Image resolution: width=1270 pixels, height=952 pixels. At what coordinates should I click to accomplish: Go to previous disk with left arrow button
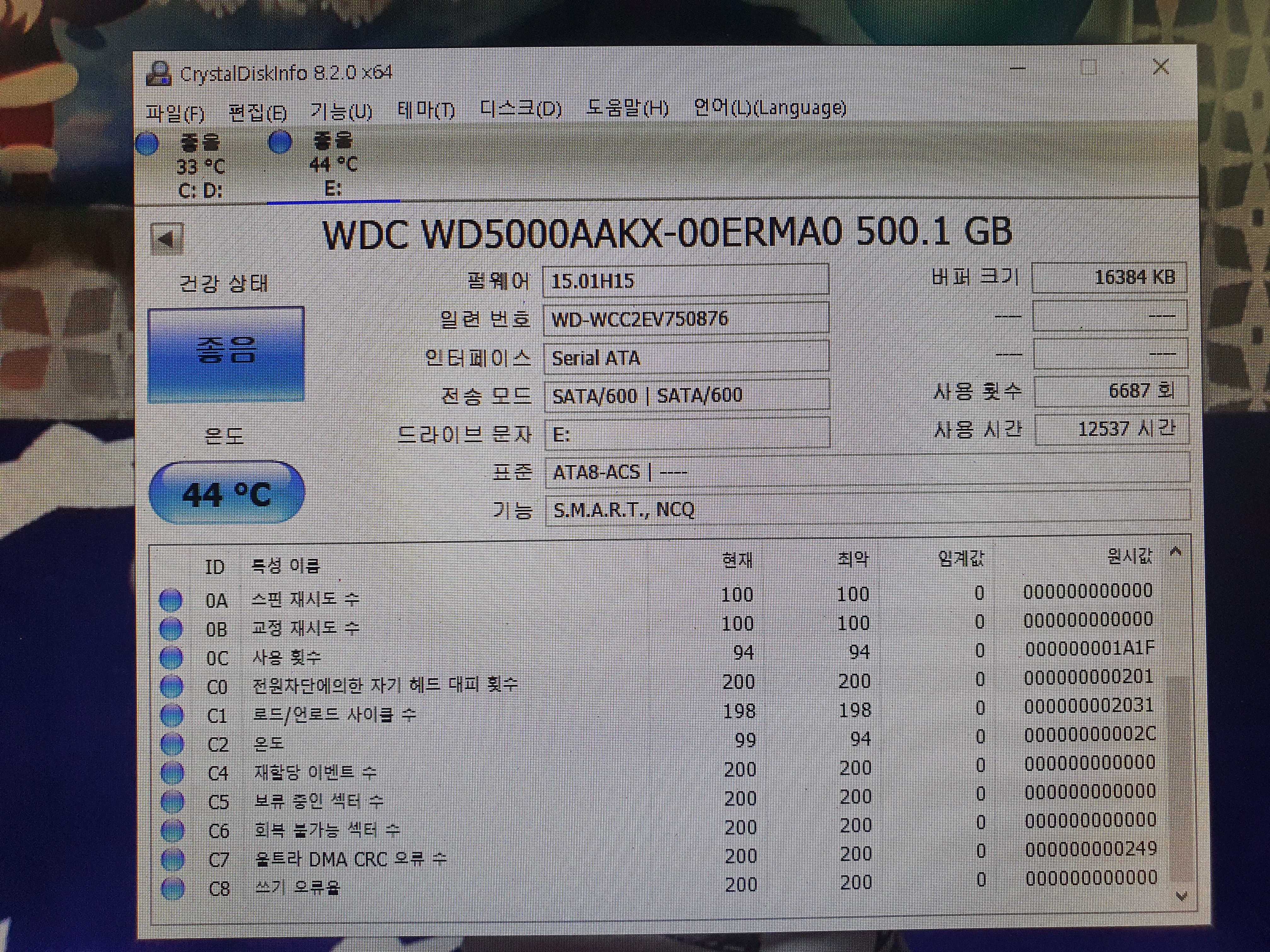167,239
